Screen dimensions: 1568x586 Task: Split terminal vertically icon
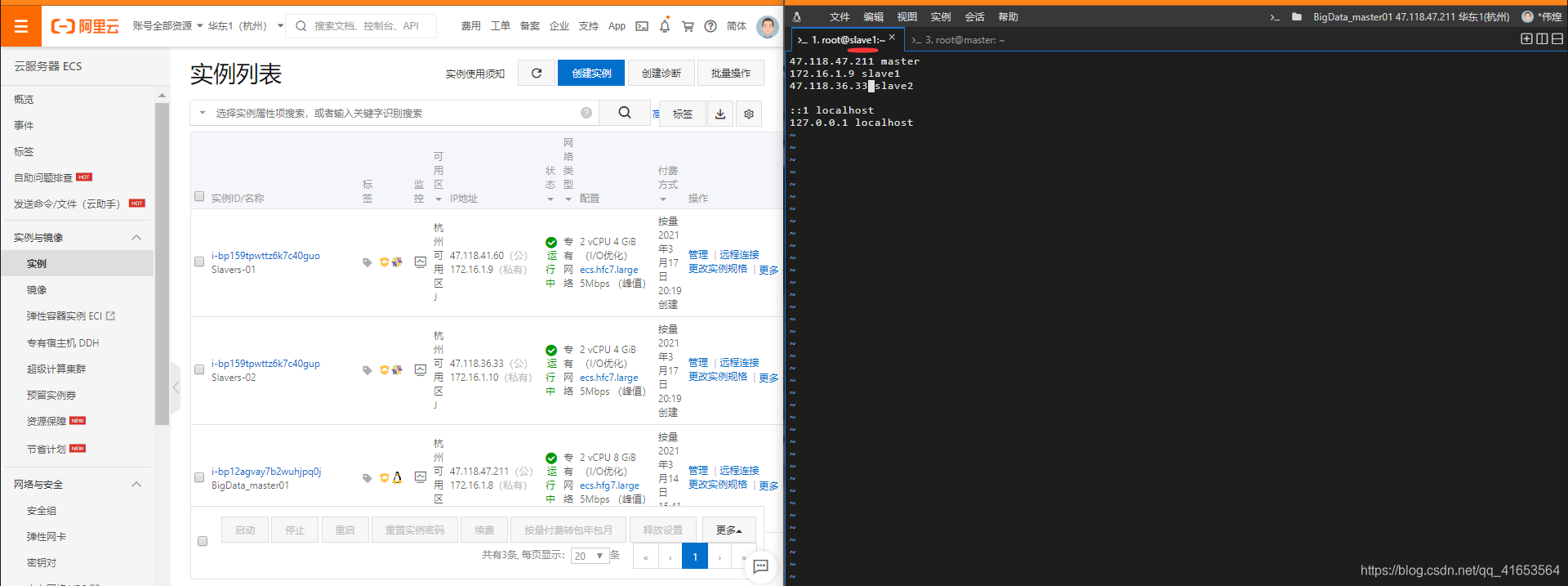pos(1542,38)
